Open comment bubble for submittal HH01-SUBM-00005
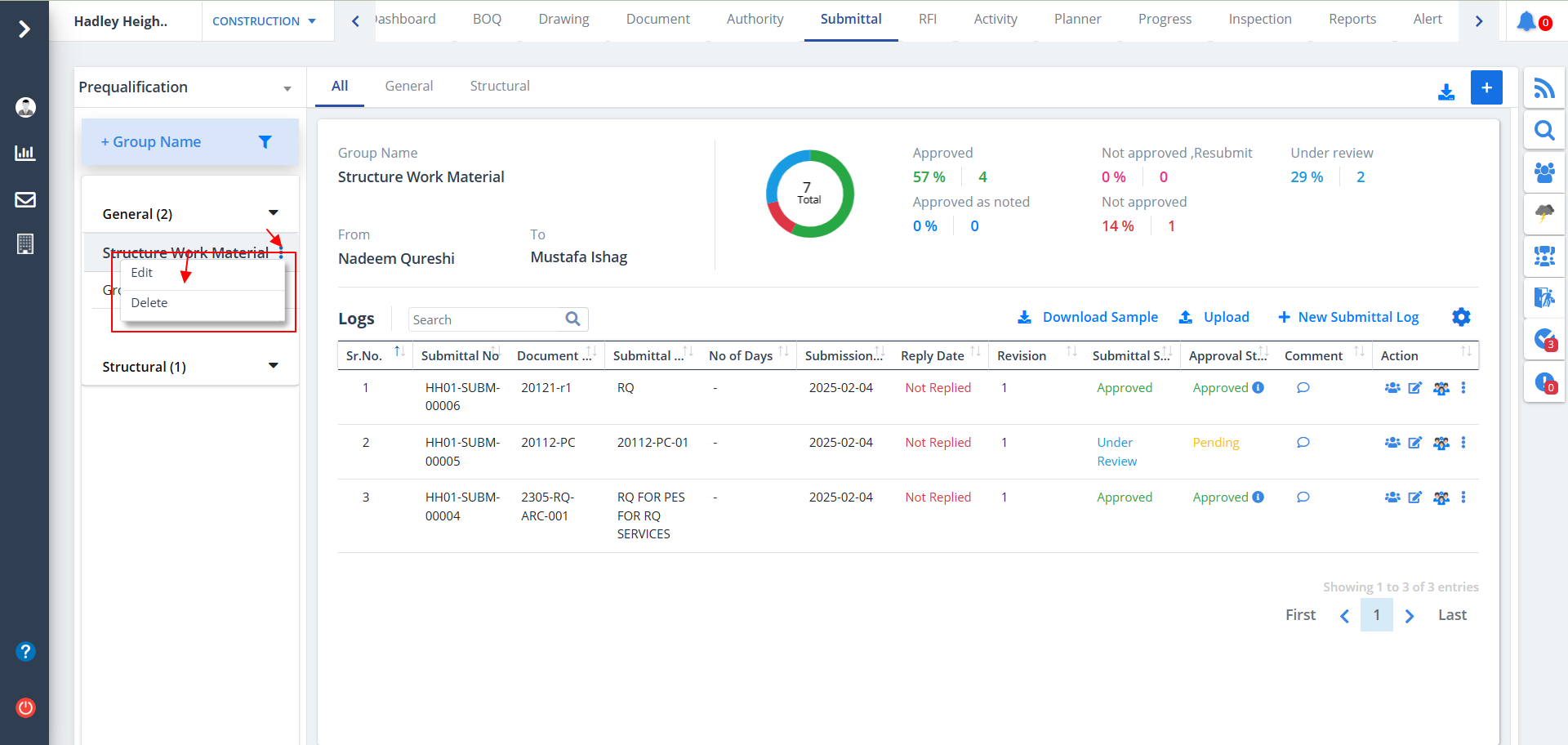Image resolution: width=1568 pixels, height=745 pixels. coord(1303,443)
